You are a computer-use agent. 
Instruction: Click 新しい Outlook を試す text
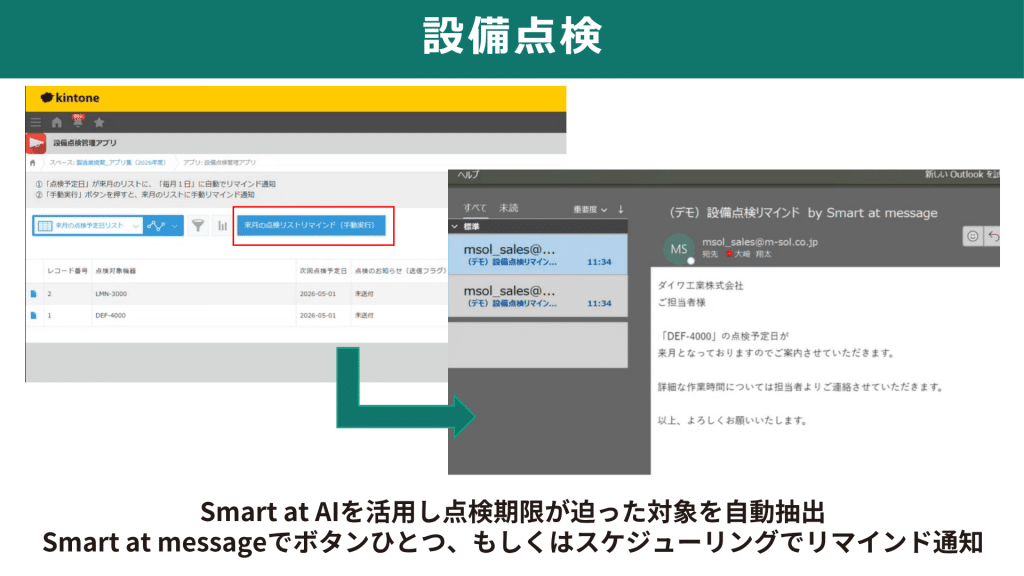tap(961, 174)
